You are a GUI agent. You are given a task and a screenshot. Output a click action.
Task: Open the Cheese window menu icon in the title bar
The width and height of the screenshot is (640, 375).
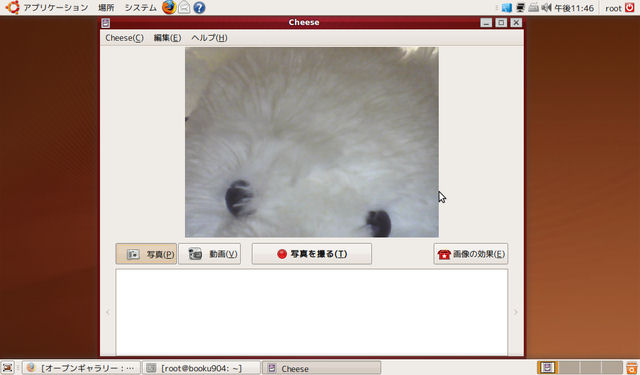click(106, 23)
